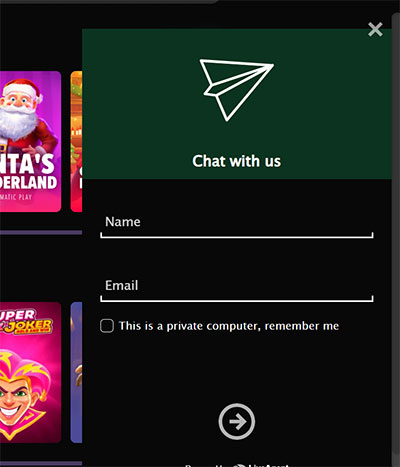Click 'This is a private computer, remember me' label
The height and width of the screenshot is (467, 400).
coord(229,326)
